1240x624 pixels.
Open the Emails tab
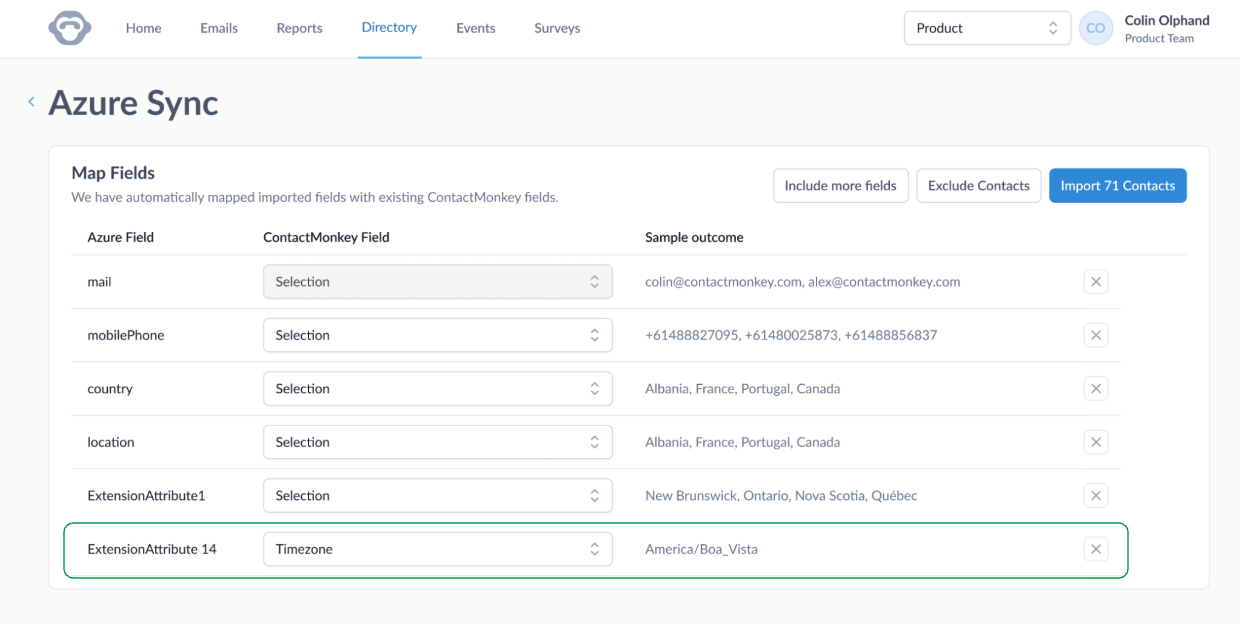click(x=219, y=28)
